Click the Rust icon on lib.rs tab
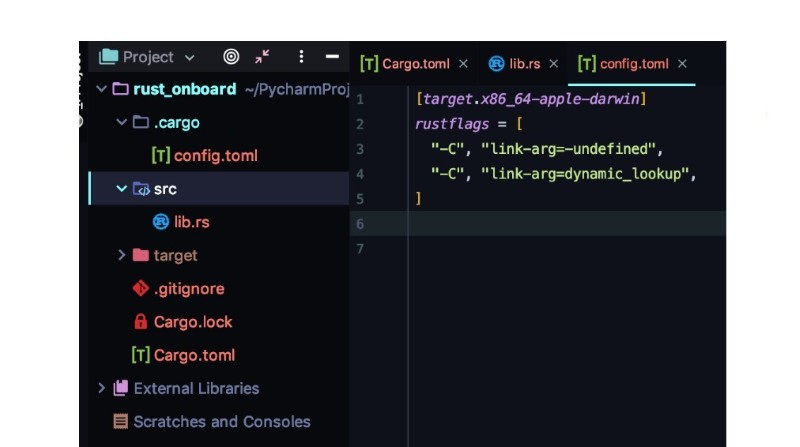 [x=496, y=64]
